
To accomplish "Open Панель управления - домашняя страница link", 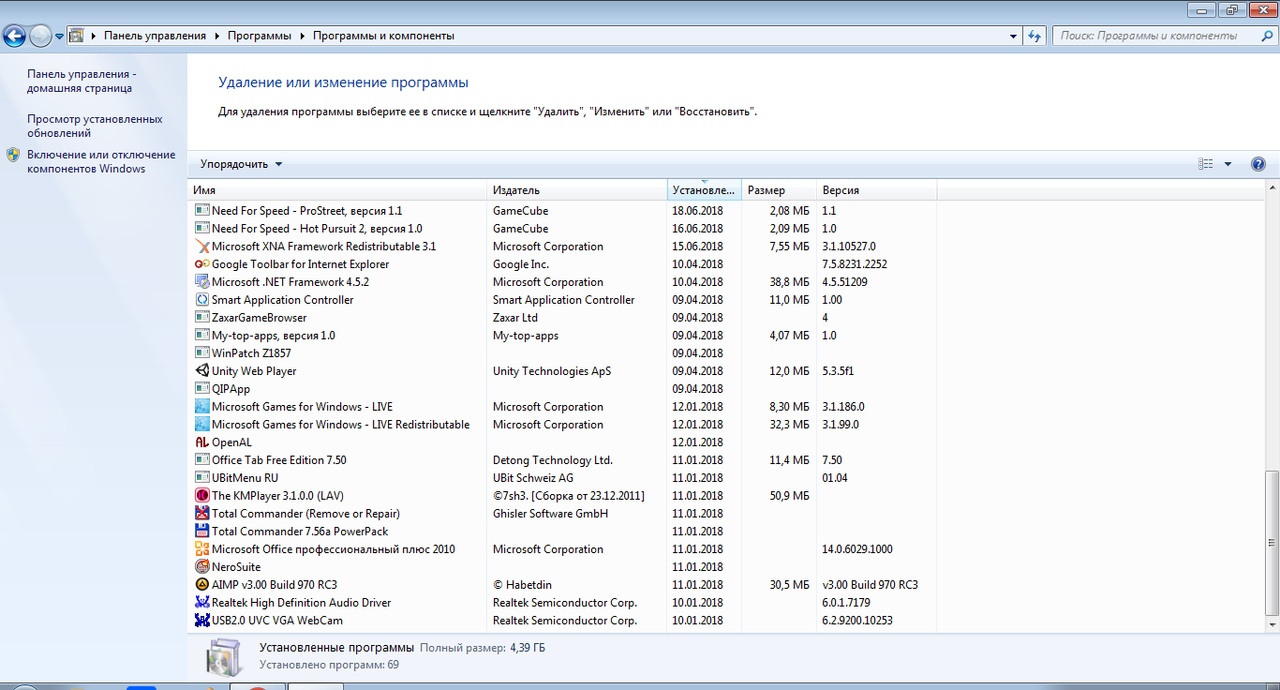I will click(81, 81).
